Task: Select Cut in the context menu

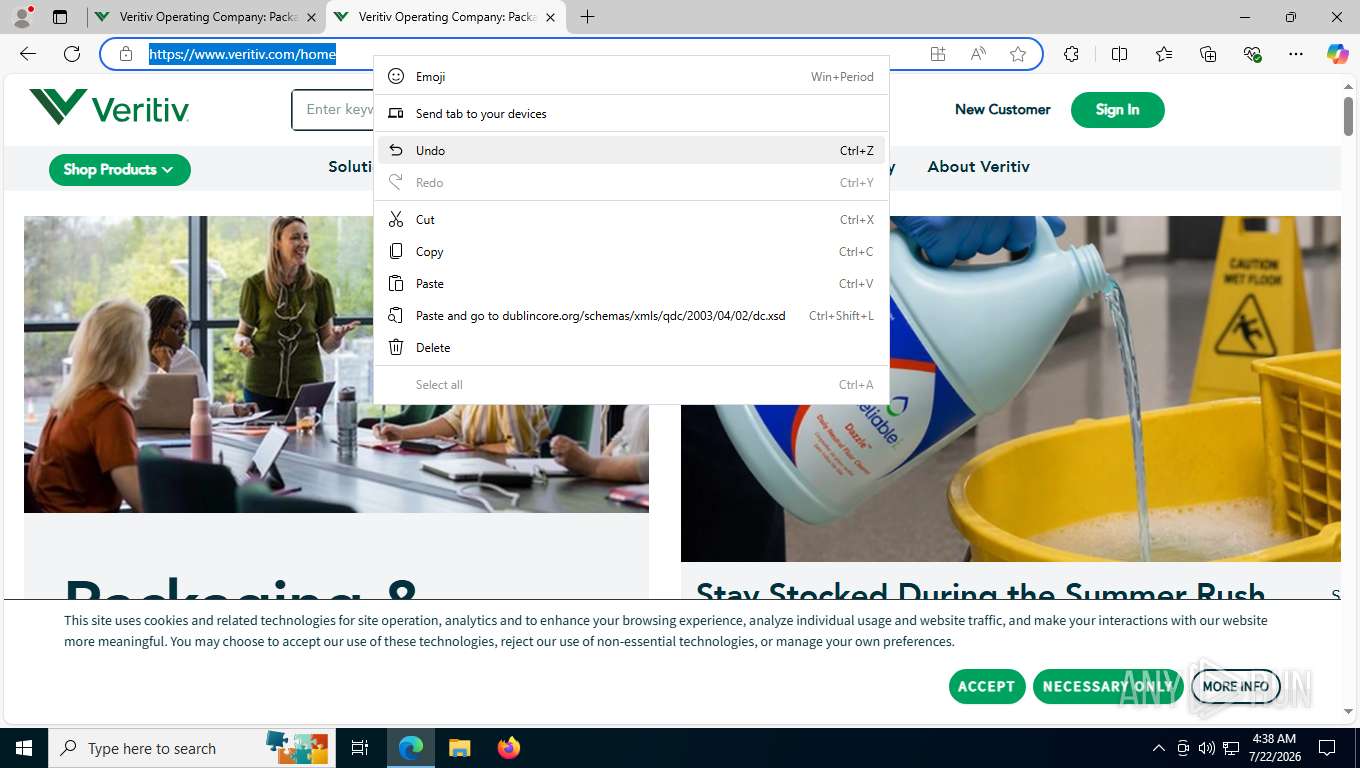Action: click(x=631, y=220)
